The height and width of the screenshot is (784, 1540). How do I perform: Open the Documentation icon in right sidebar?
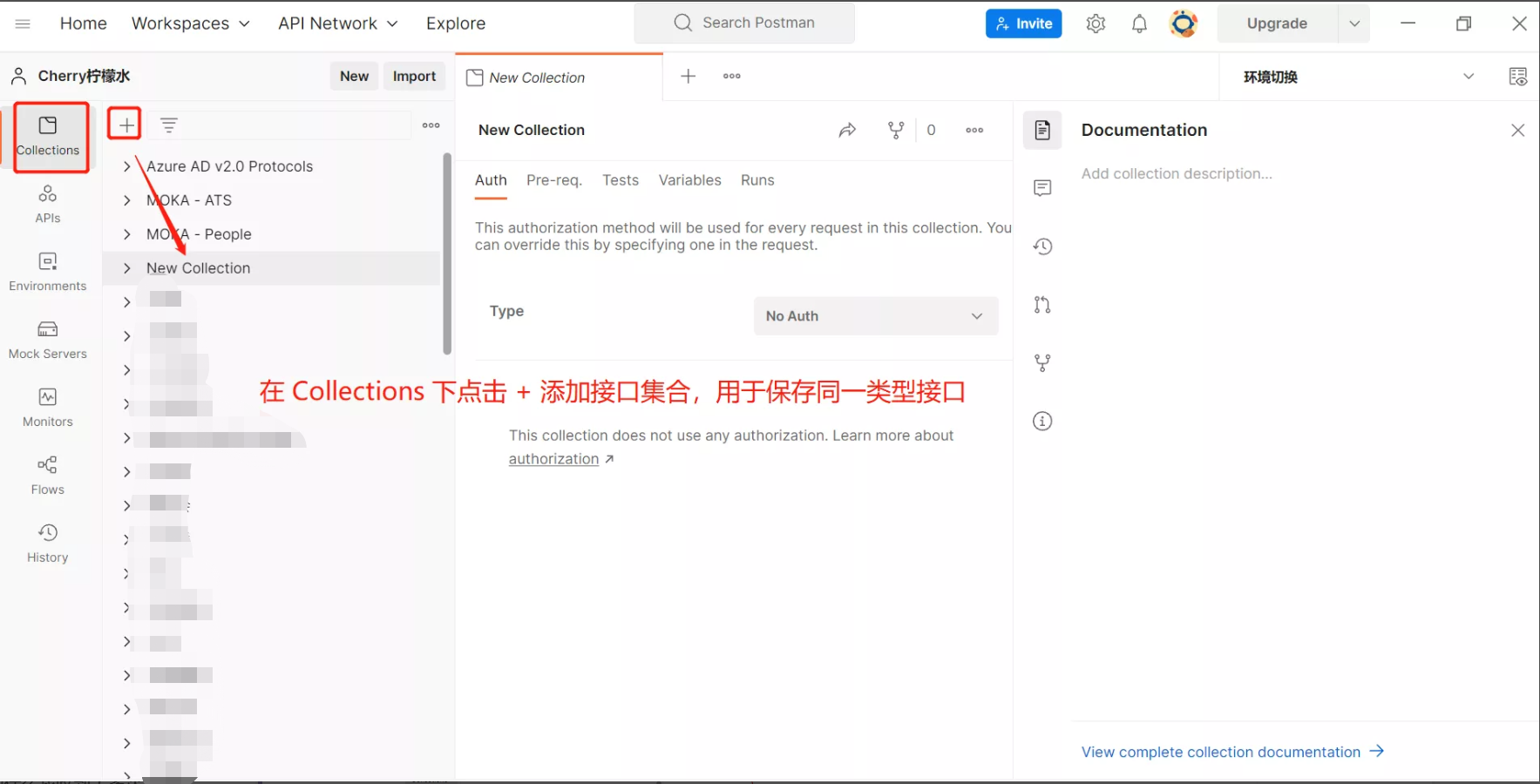pos(1042,130)
